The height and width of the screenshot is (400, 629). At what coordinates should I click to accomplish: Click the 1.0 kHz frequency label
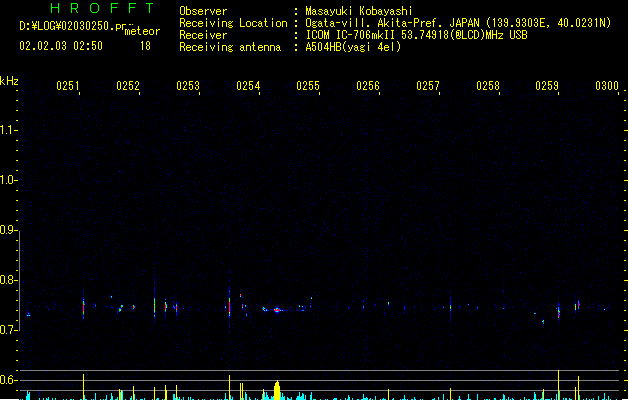click(x=7, y=180)
